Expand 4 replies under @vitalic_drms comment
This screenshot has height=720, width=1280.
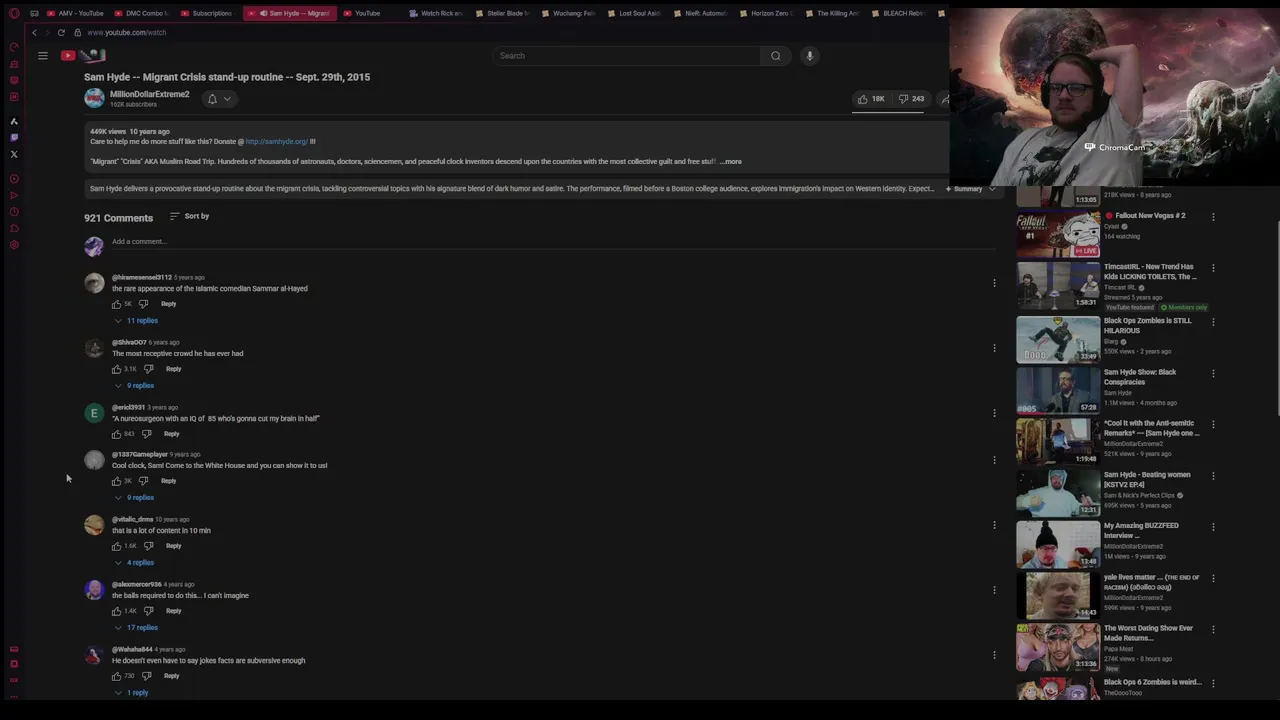(x=135, y=563)
